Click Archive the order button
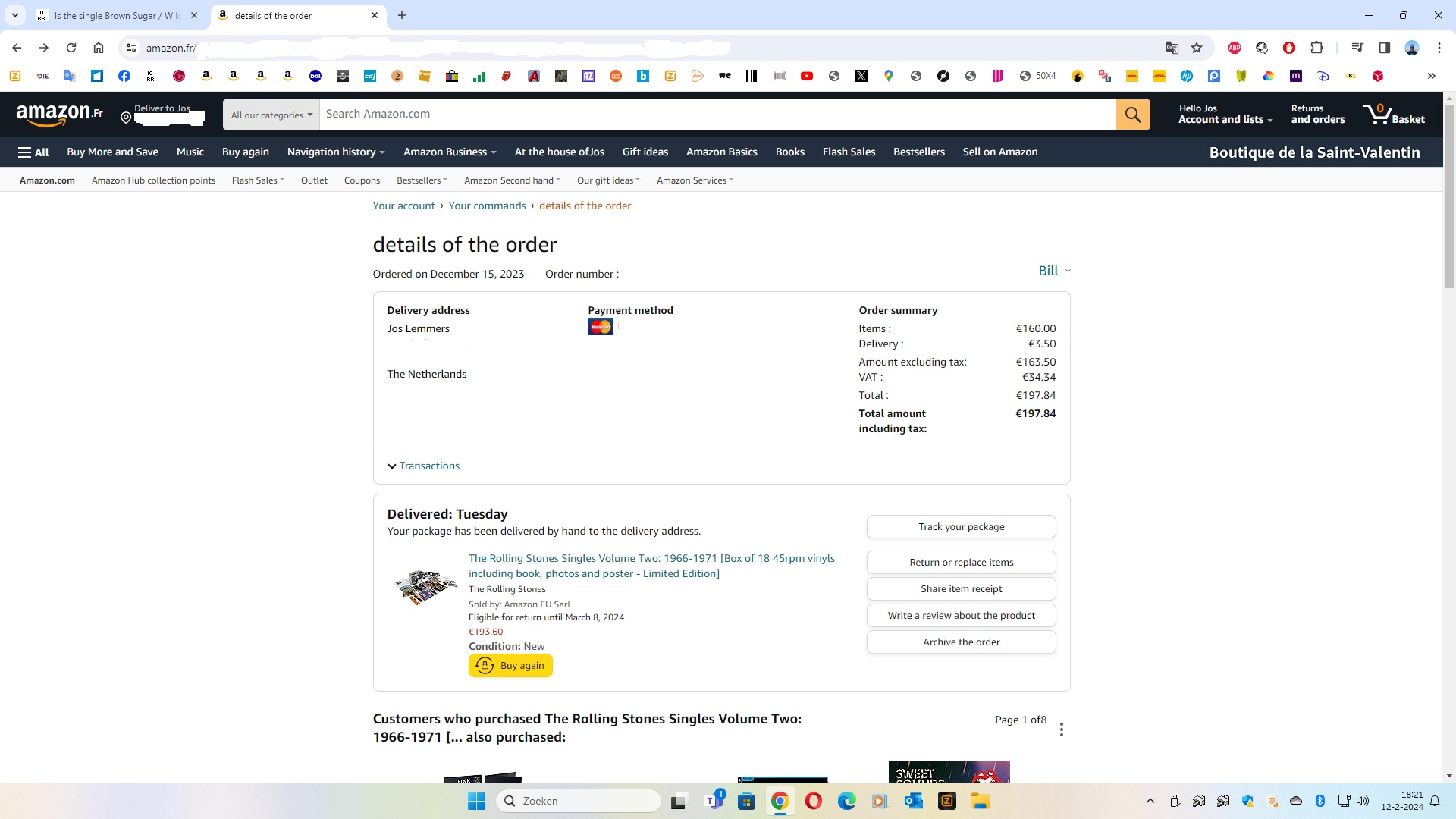Image resolution: width=1456 pixels, height=819 pixels. [962, 642]
